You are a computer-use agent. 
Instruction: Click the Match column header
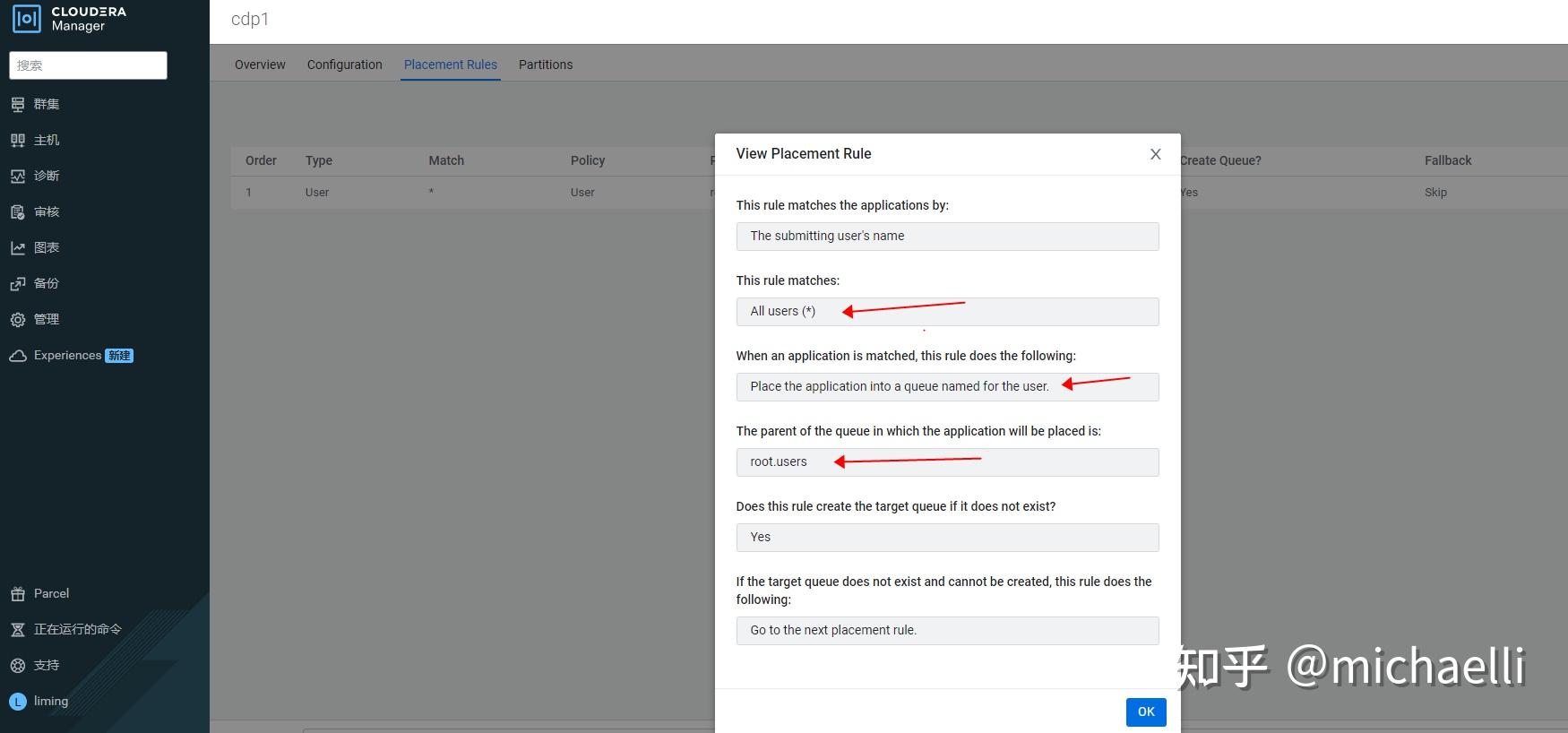[446, 160]
